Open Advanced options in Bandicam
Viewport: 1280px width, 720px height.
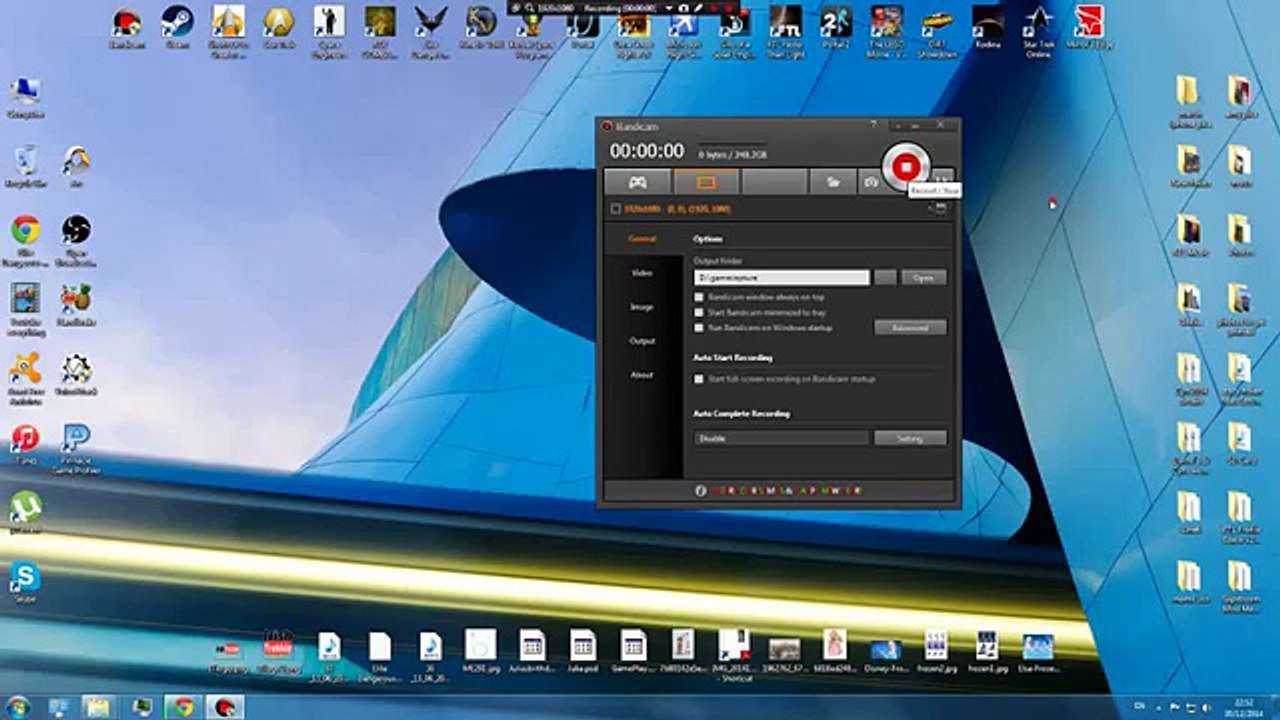(910, 327)
